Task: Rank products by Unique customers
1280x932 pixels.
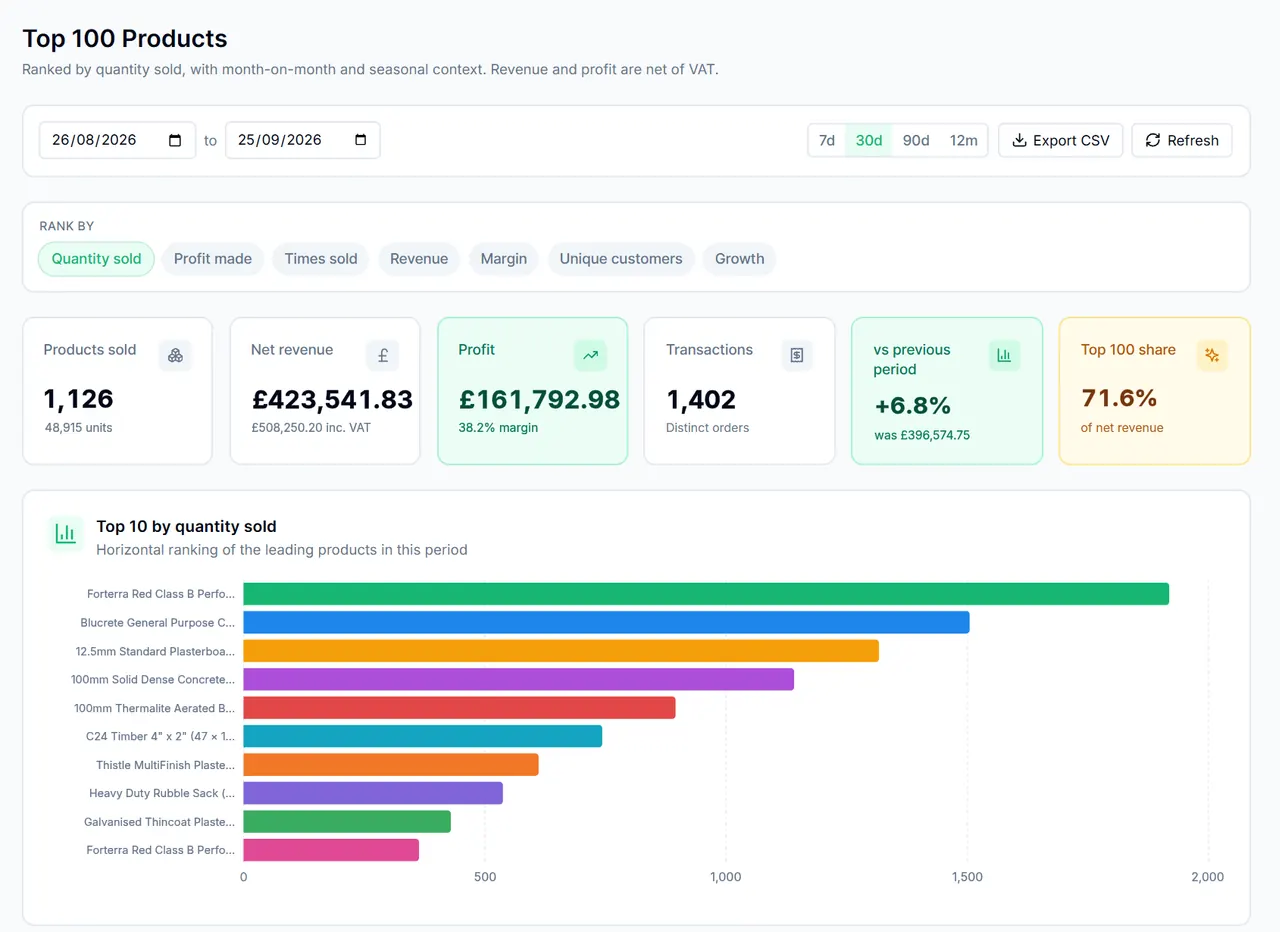Action: tap(621, 259)
